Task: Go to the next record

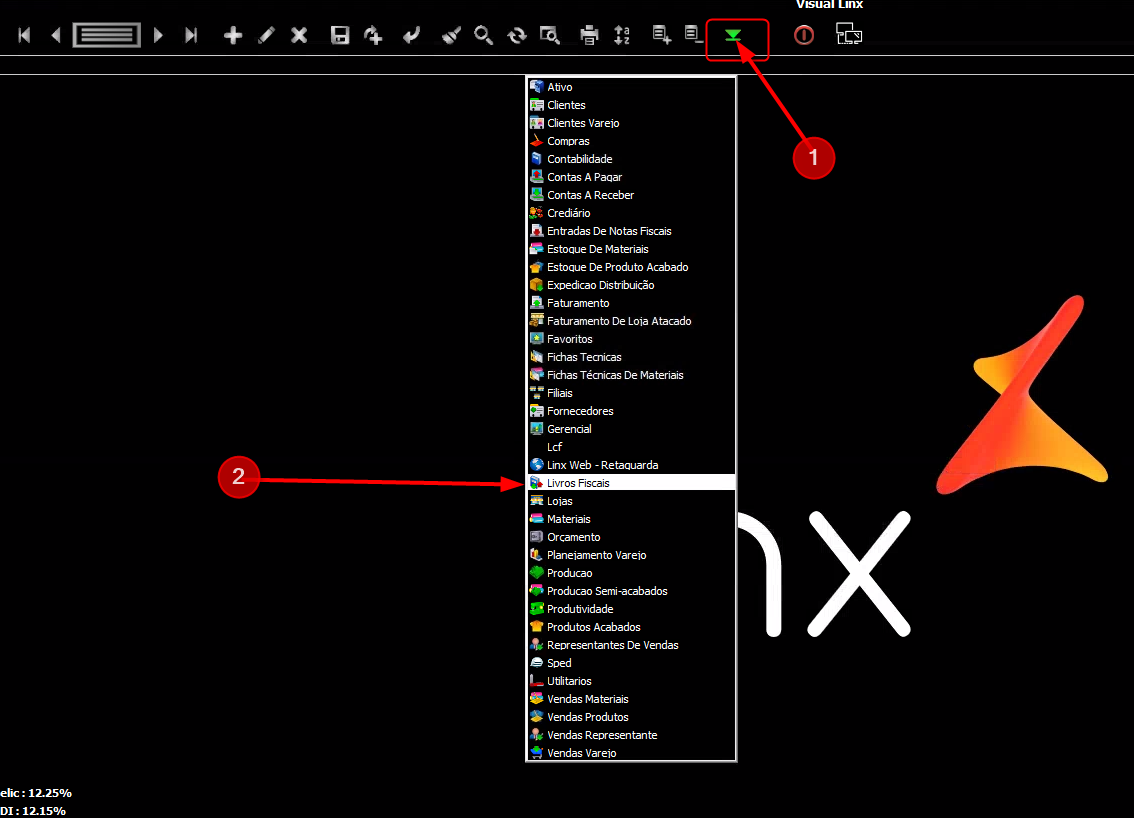Action: (x=158, y=35)
